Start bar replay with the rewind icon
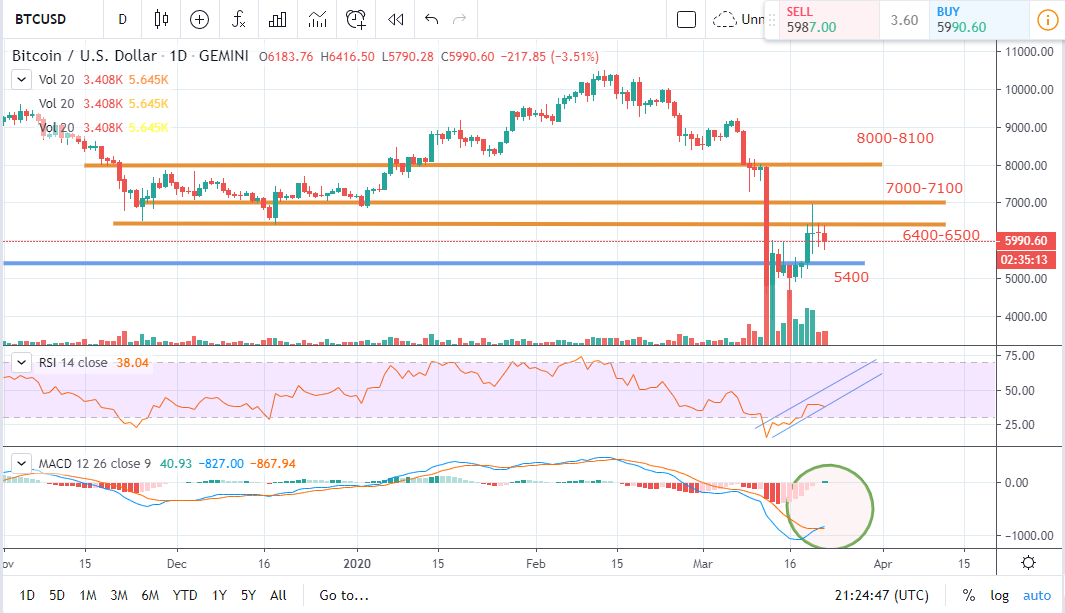This screenshot has width=1065, height=613. pyautogui.click(x=395, y=20)
